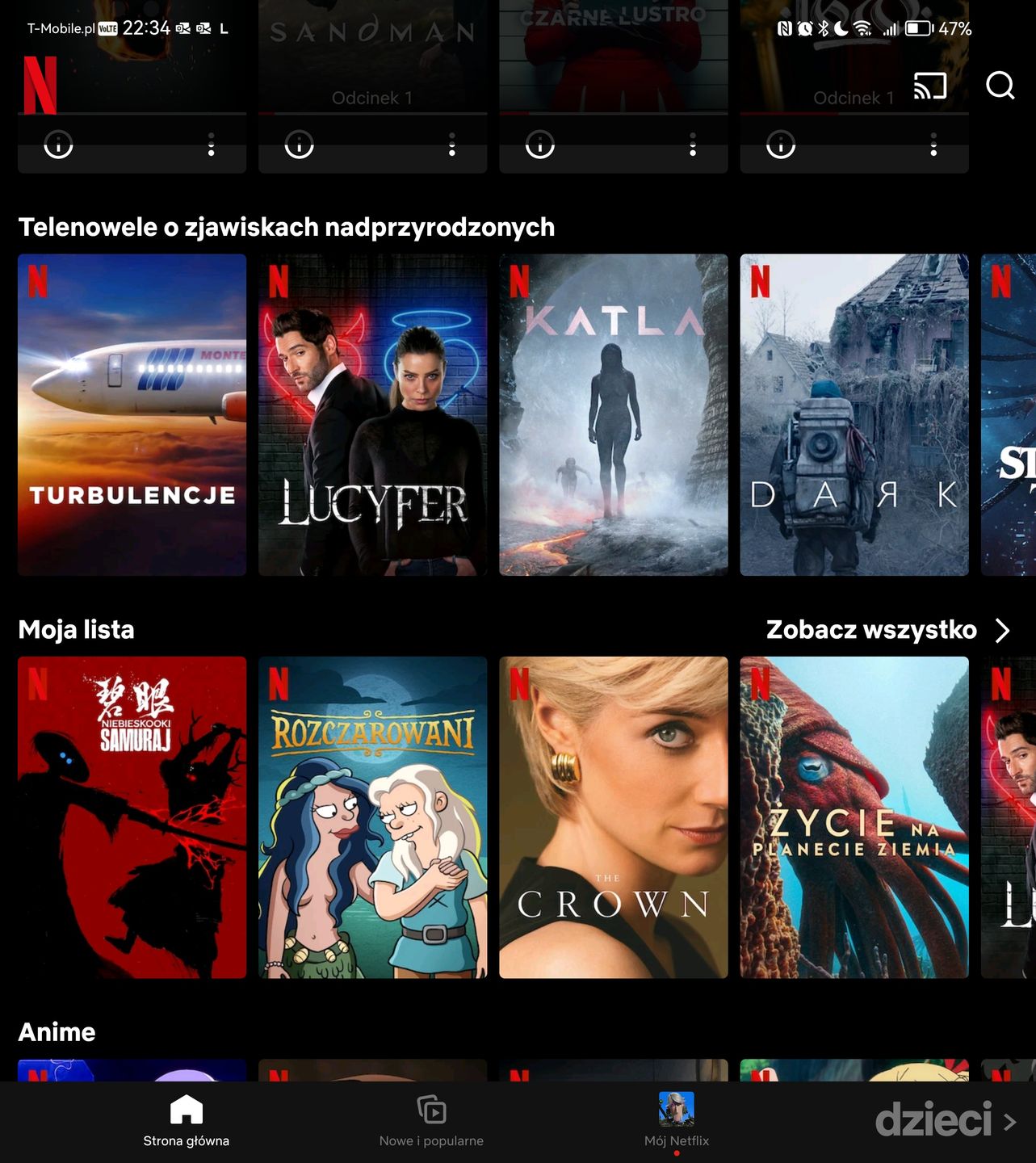Tap the Anime row heading
Viewport: 1036px width, 1163px height.
click(x=57, y=1032)
